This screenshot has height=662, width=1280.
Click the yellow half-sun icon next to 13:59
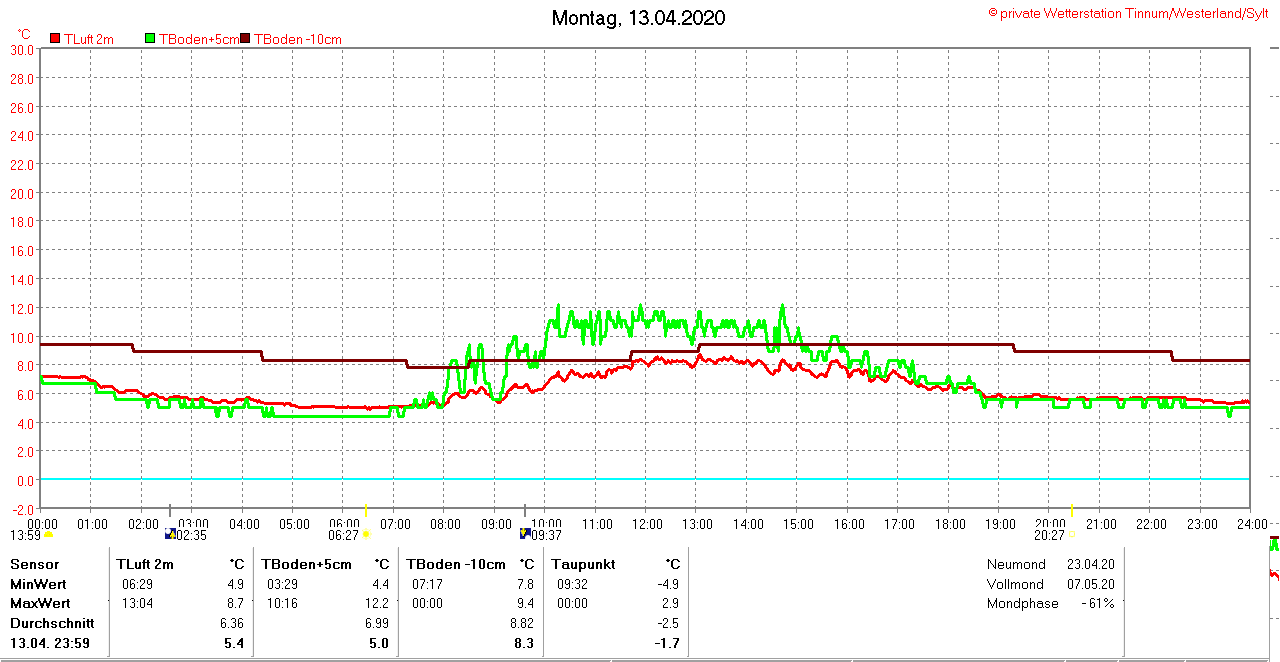pos(48,534)
